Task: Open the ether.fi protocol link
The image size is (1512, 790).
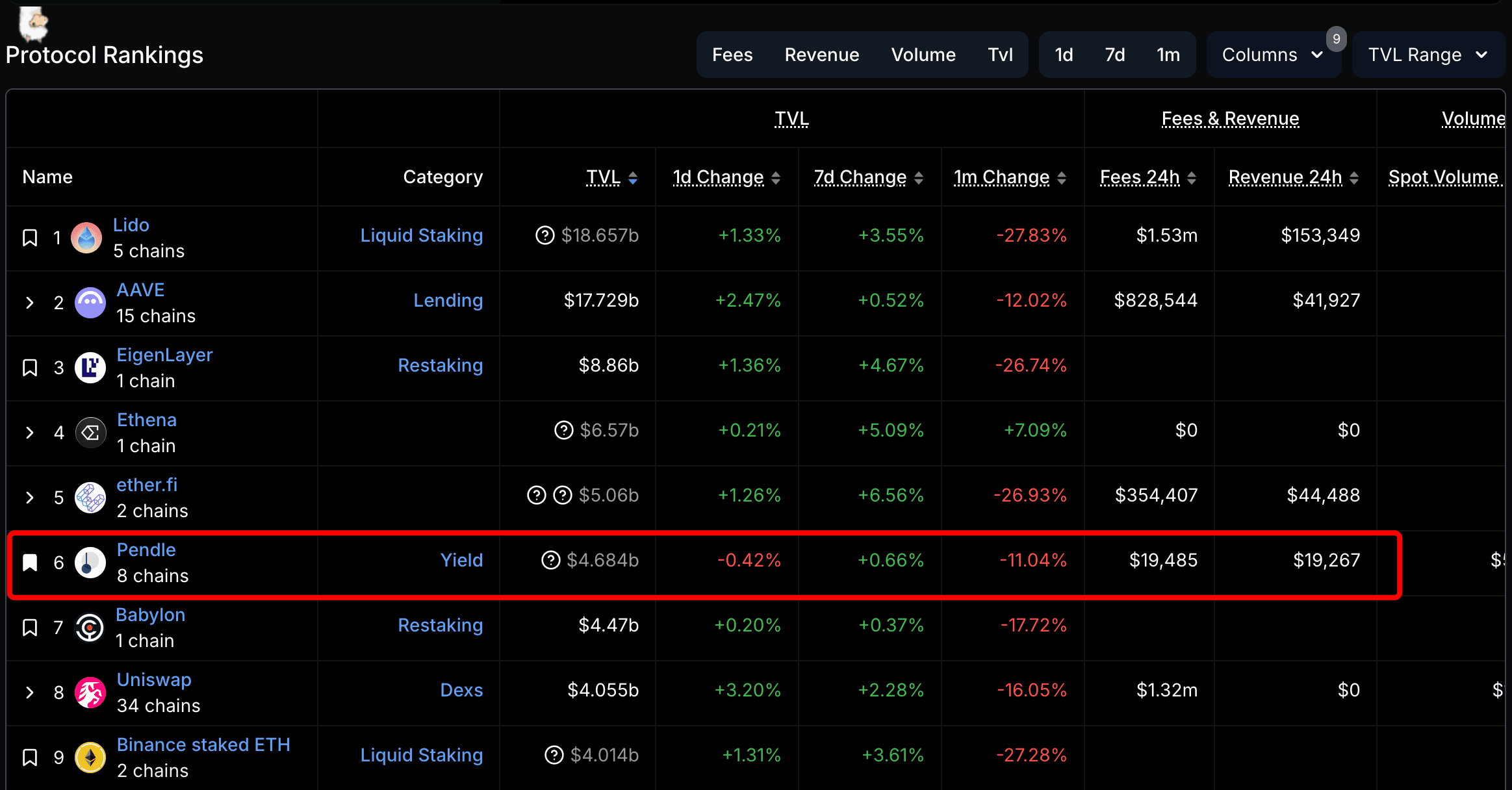Action: (x=147, y=485)
